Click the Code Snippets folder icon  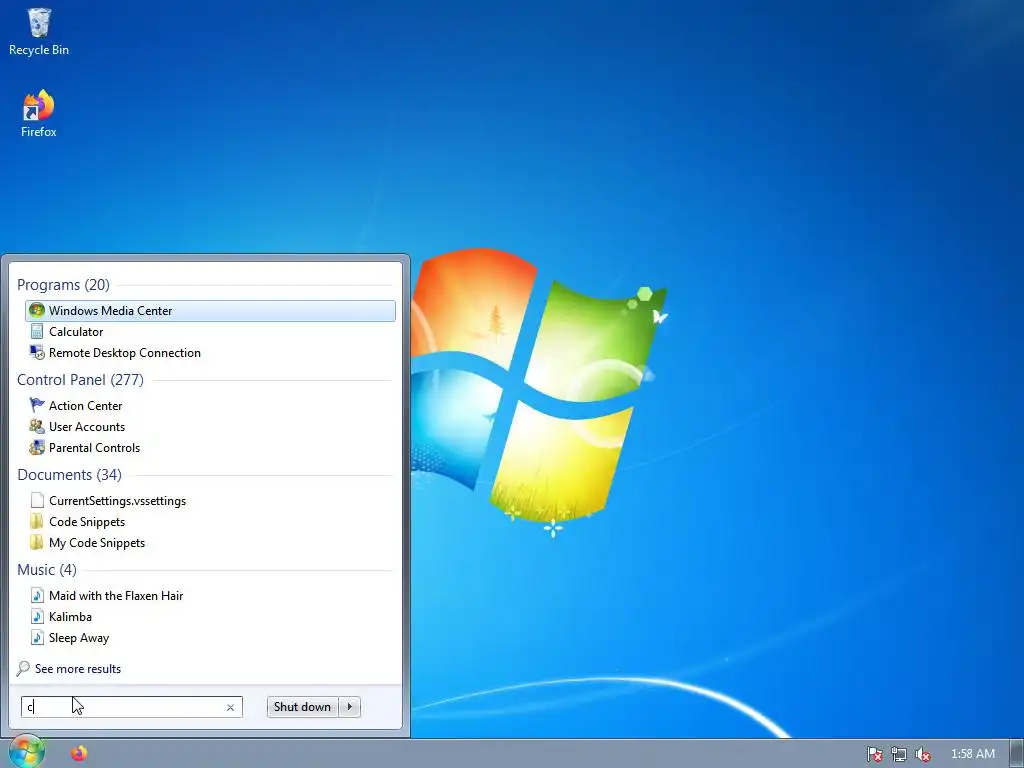click(x=37, y=521)
